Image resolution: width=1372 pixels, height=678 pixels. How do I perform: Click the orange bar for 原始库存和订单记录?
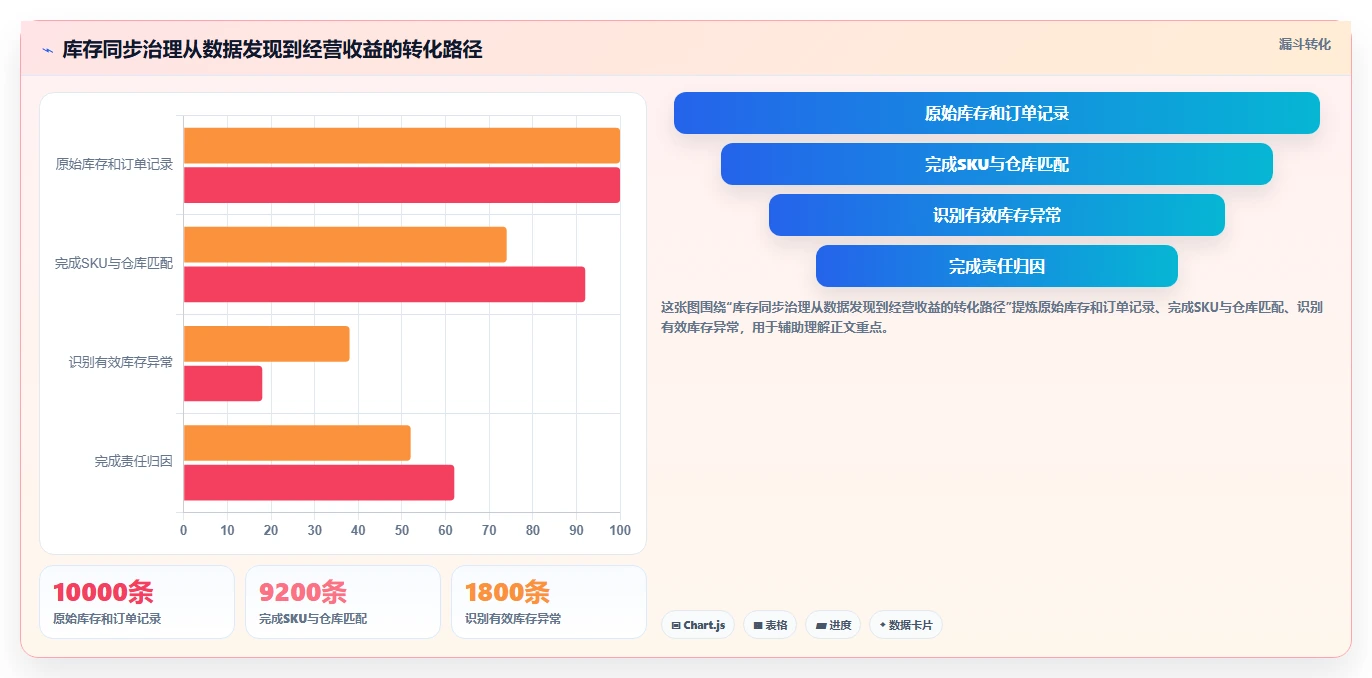coord(402,145)
